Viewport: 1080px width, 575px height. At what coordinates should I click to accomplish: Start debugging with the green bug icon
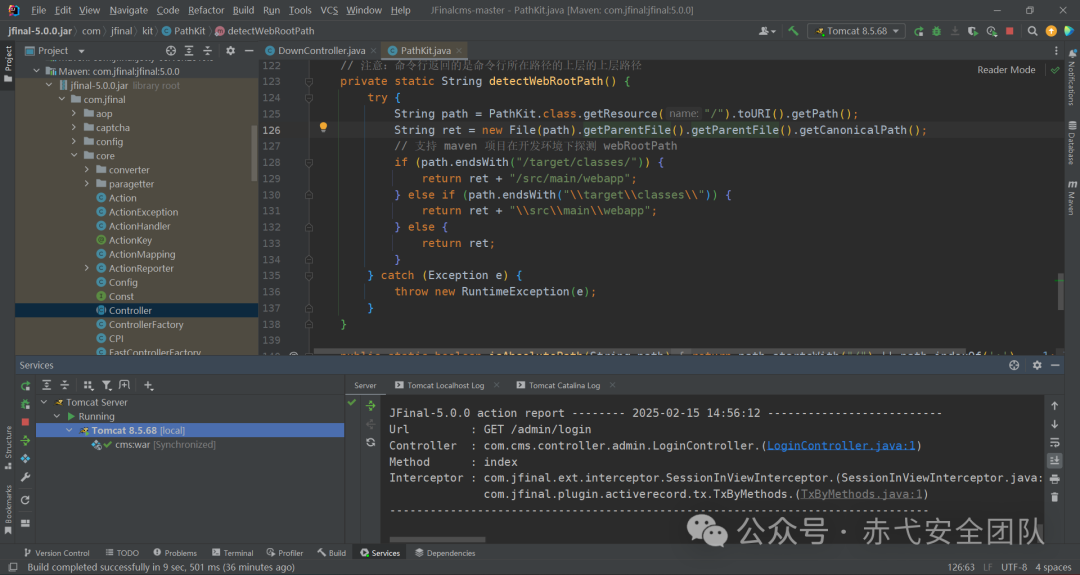pos(936,31)
